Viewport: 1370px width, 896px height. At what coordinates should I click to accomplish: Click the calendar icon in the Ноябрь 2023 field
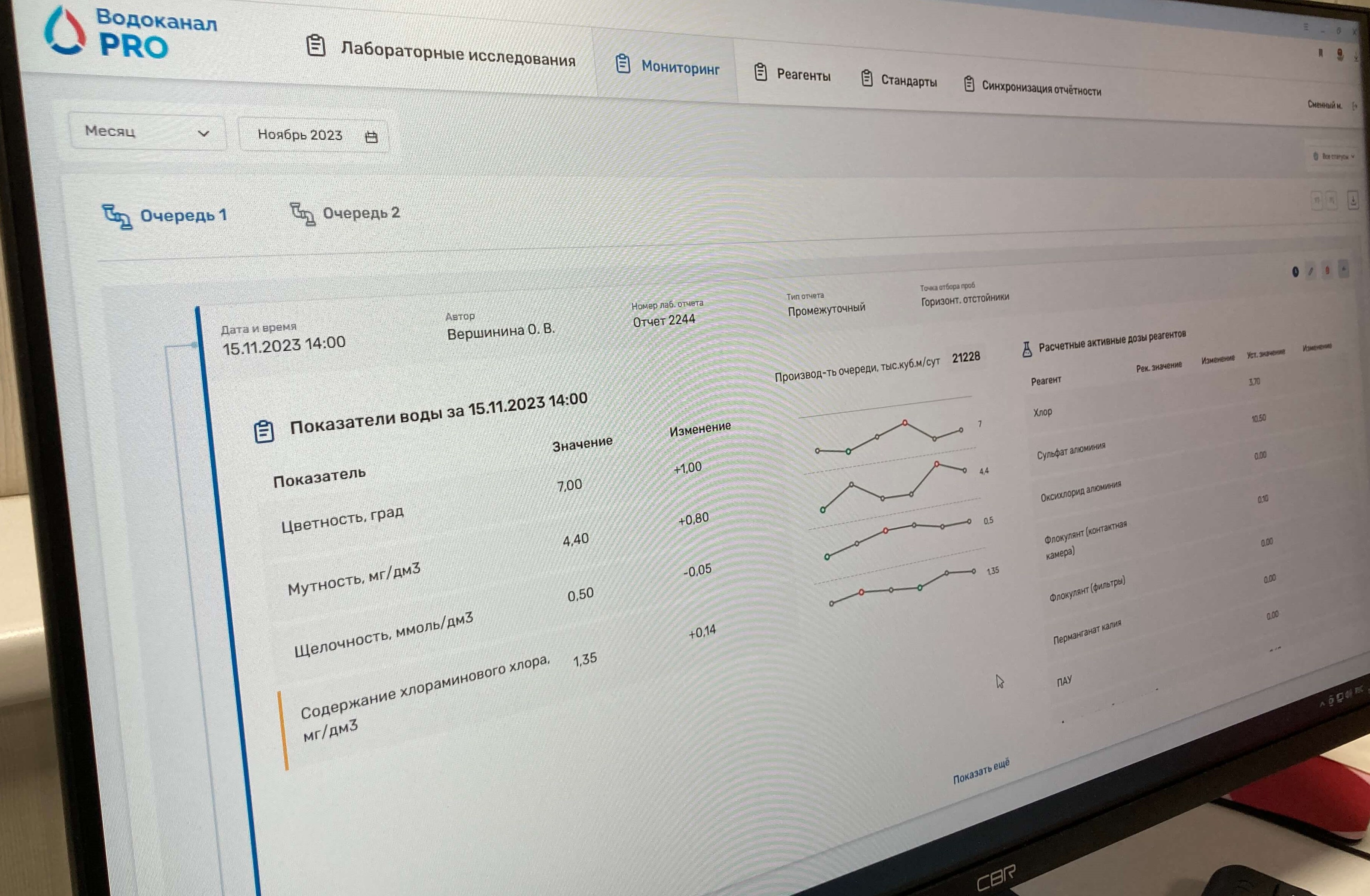[371, 137]
